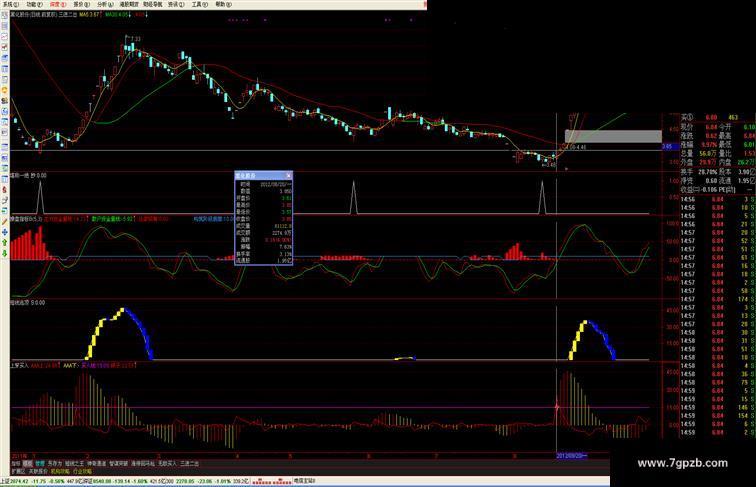Image resolution: width=756 pixels, height=487 pixels.
Task: Open the 分析 menu
Action: (x=105, y=4)
